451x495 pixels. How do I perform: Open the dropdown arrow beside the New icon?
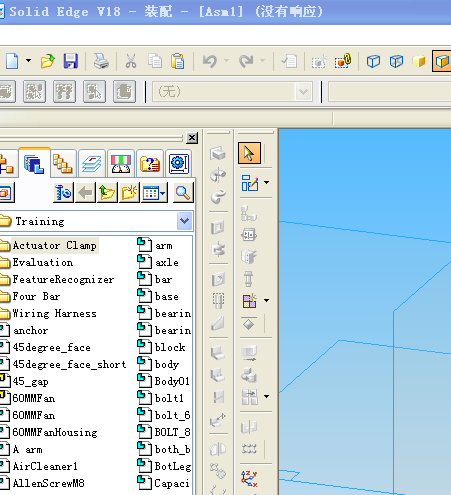[29, 61]
